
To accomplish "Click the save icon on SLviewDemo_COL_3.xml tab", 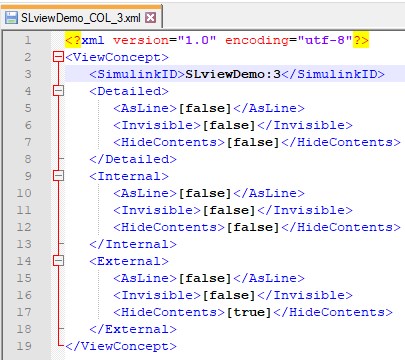I will click(12, 18).
